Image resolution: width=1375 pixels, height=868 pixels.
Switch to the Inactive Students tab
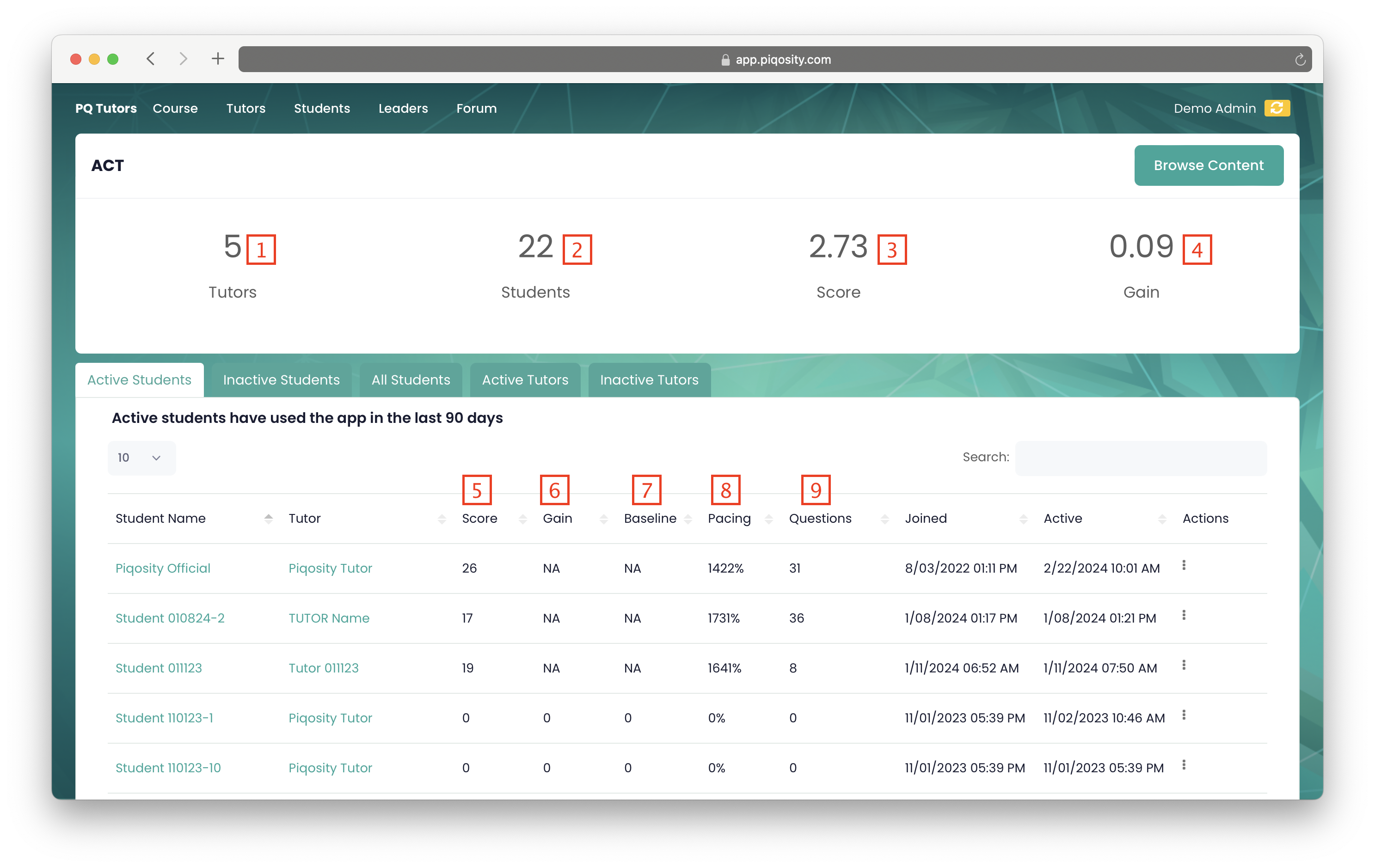click(281, 380)
